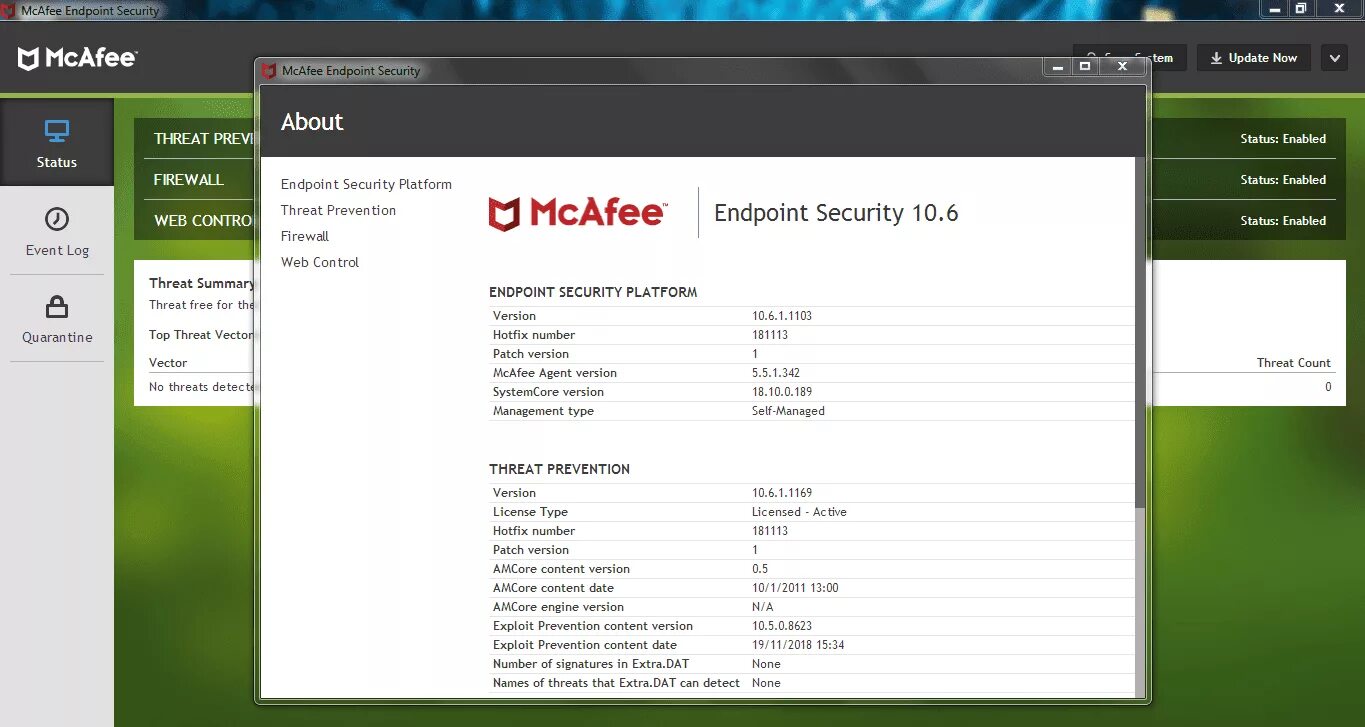
Task: Select Endpoint Security Platform section
Action: 366,184
